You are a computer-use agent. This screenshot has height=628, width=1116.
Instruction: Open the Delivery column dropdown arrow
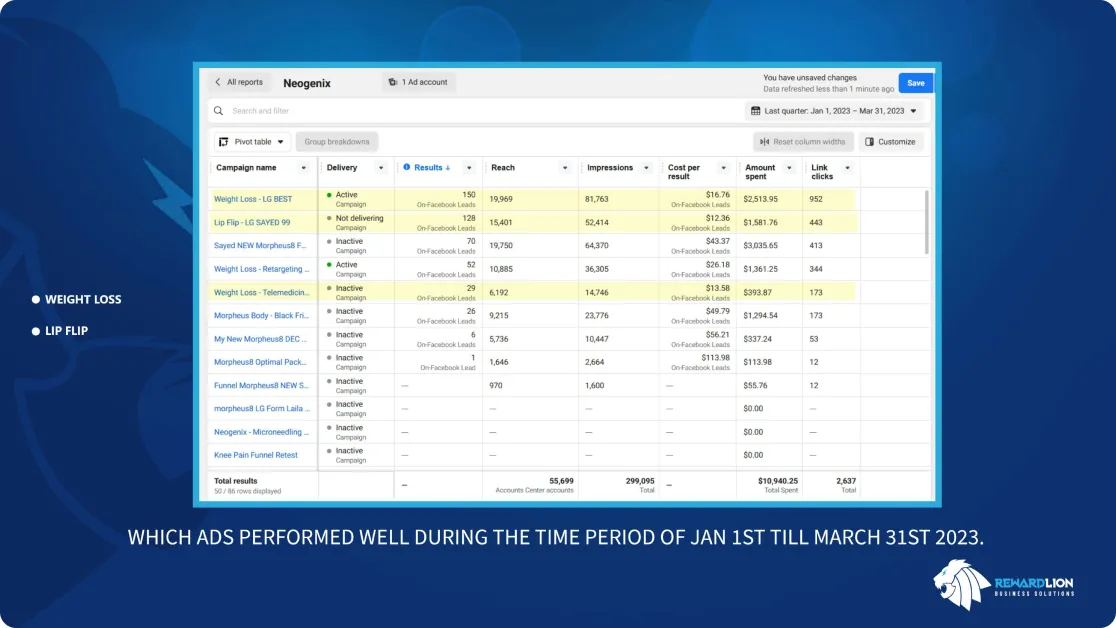[380, 168]
